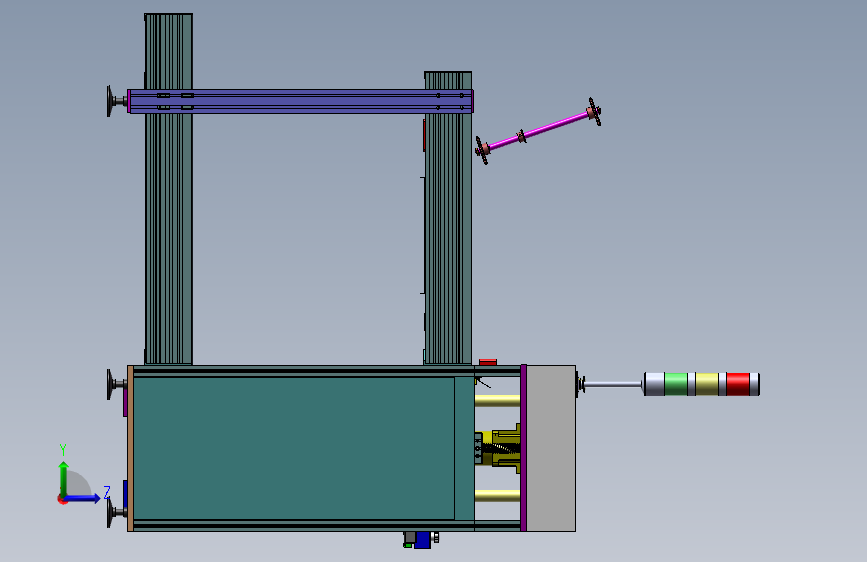Select the yellow segment of the signal tower light
The height and width of the screenshot is (562, 867).
tap(707, 384)
